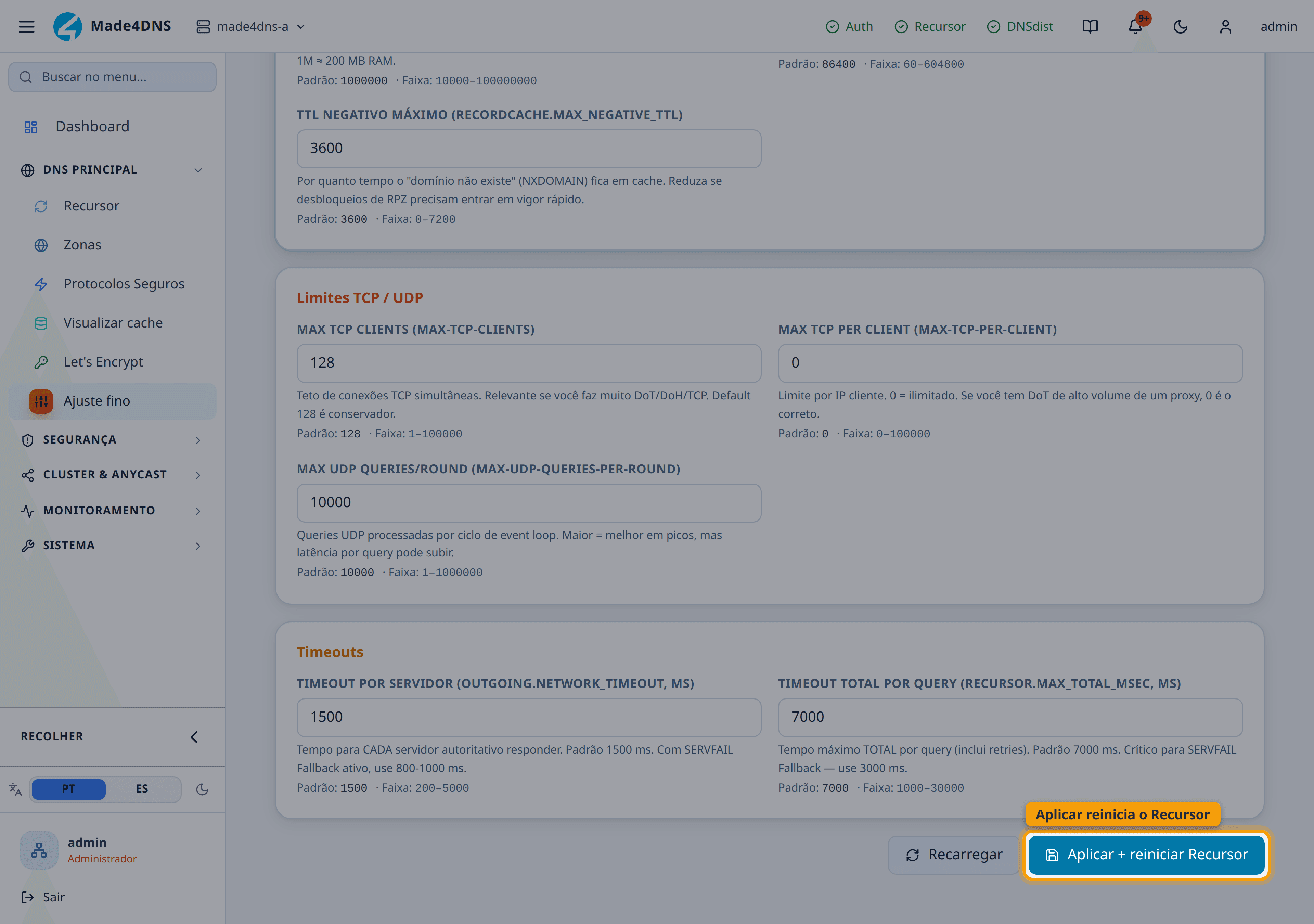The image size is (1314, 924).
Task: Edit the Max TCP Clients field
Action: pyautogui.click(x=529, y=363)
